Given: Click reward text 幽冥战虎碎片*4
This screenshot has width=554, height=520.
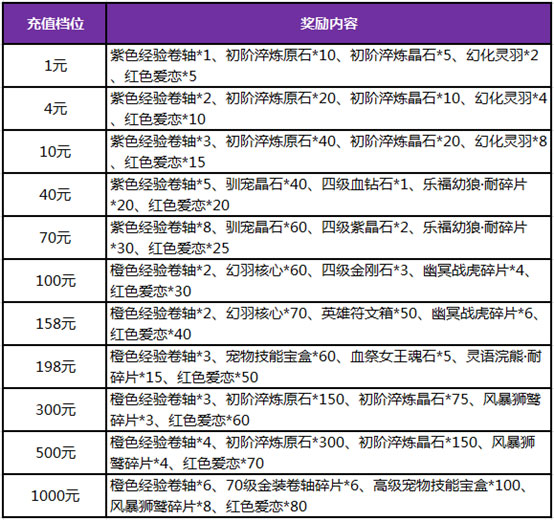Looking at the screenshot, I should (473, 271).
